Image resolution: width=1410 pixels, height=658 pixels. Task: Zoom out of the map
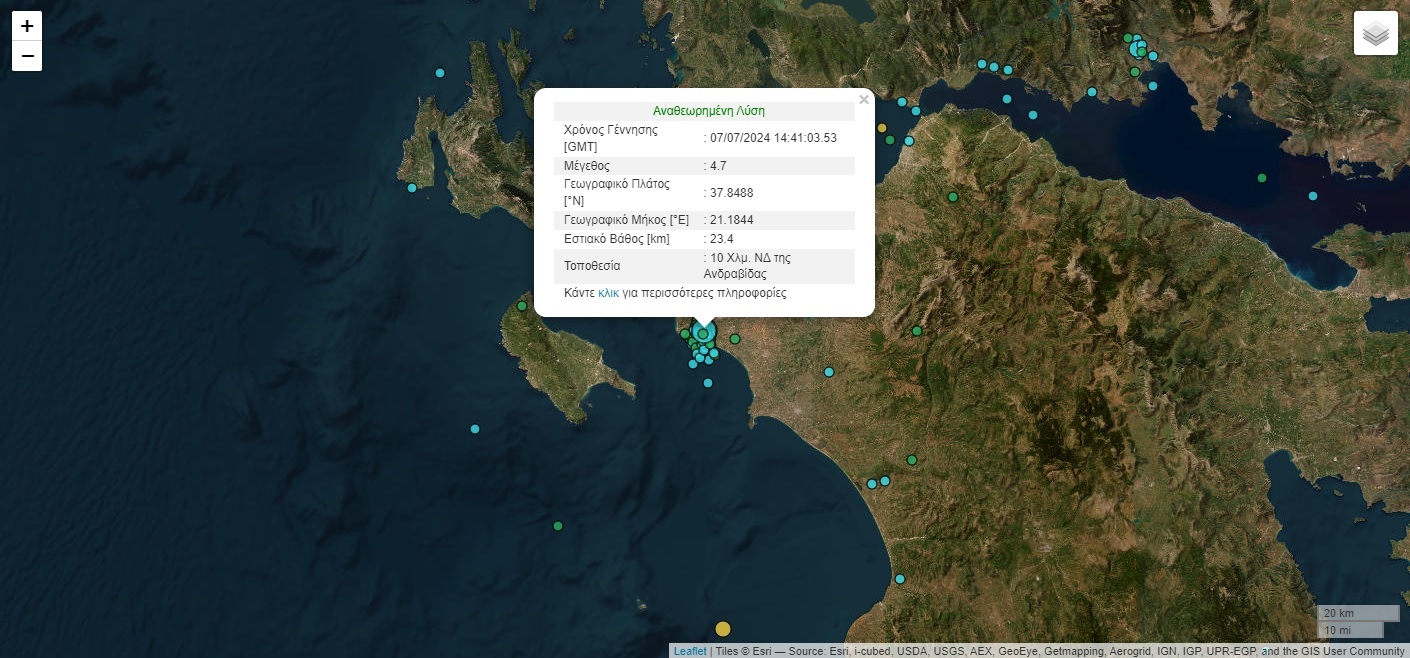click(x=27, y=56)
